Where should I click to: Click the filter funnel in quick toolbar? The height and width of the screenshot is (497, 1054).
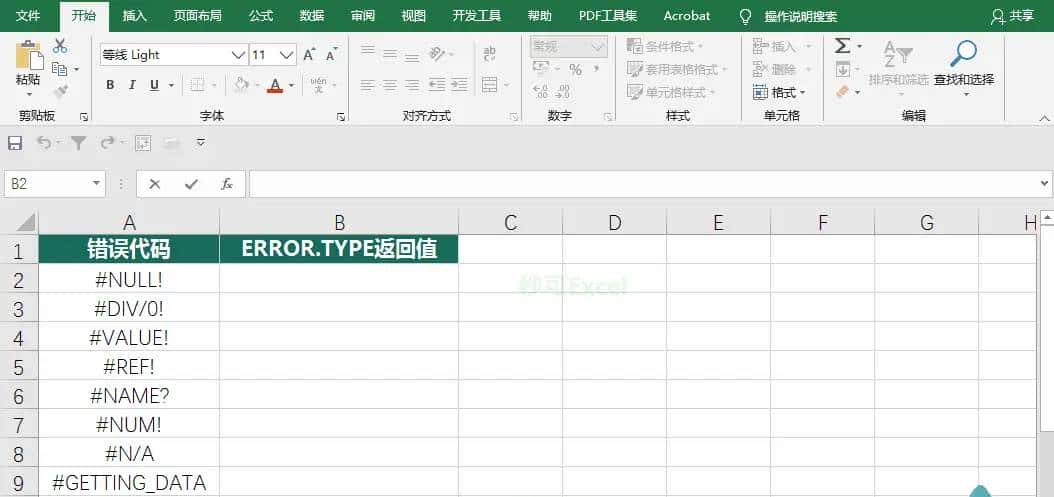[x=79, y=143]
